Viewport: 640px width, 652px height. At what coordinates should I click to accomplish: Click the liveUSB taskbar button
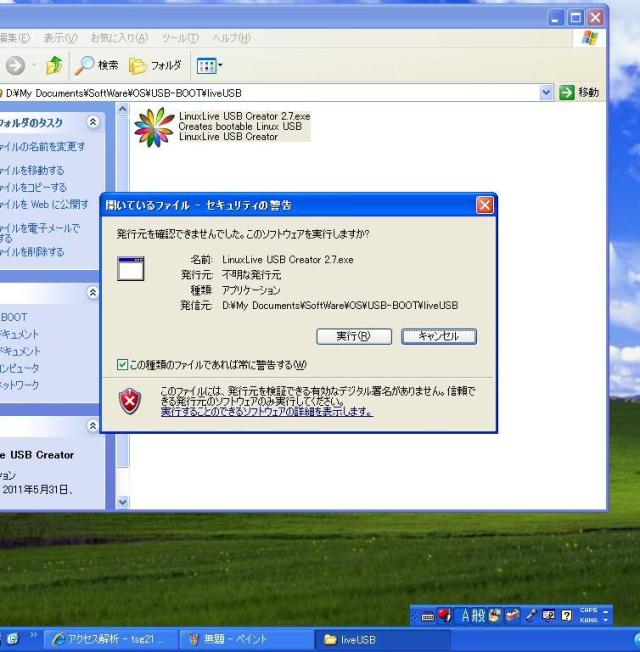[385, 640]
